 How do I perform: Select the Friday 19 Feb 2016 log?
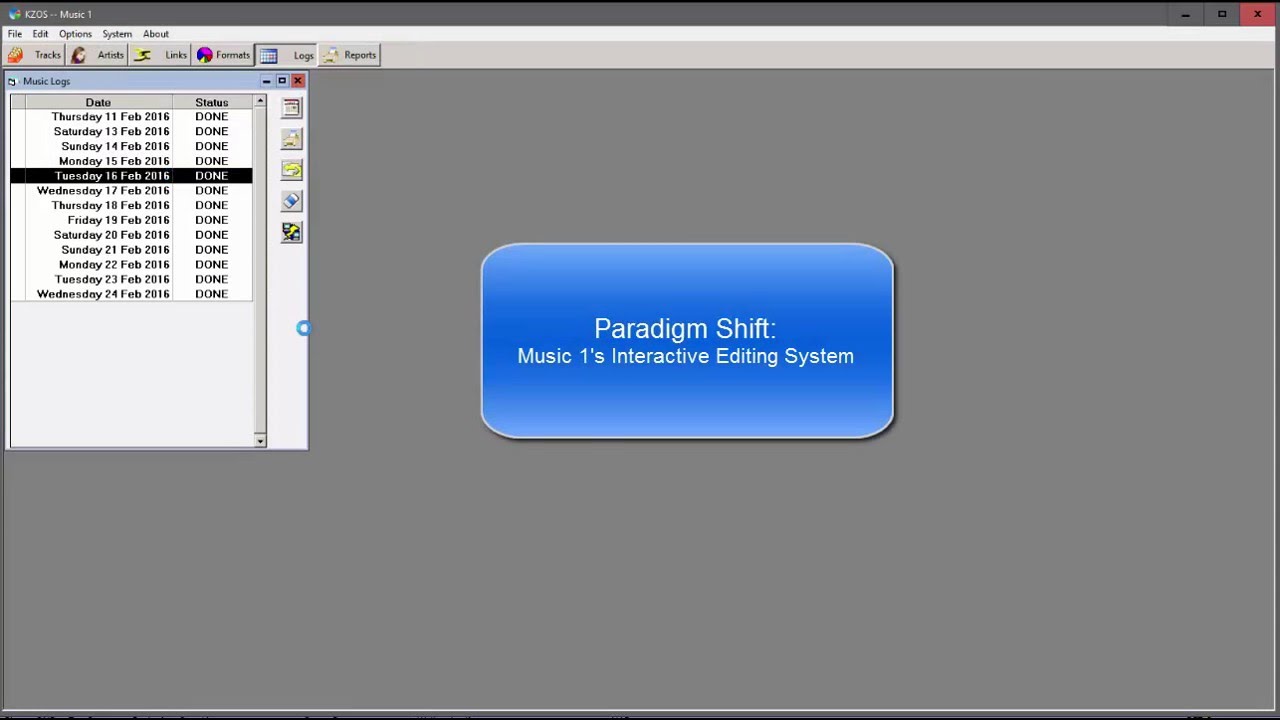(x=131, y=220)
